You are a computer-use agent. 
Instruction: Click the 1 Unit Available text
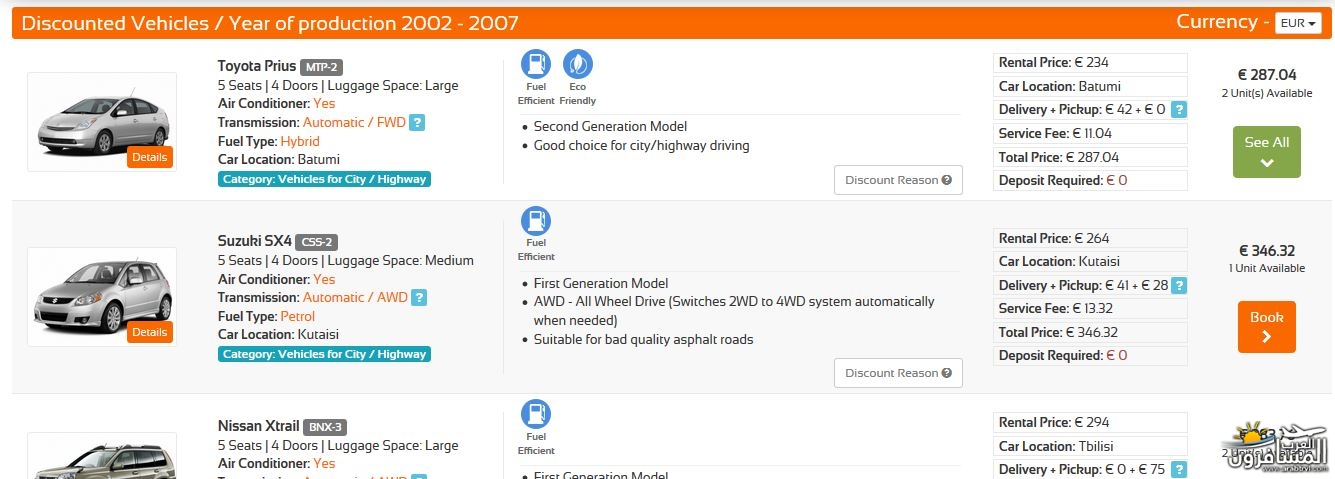point(1266,268)
